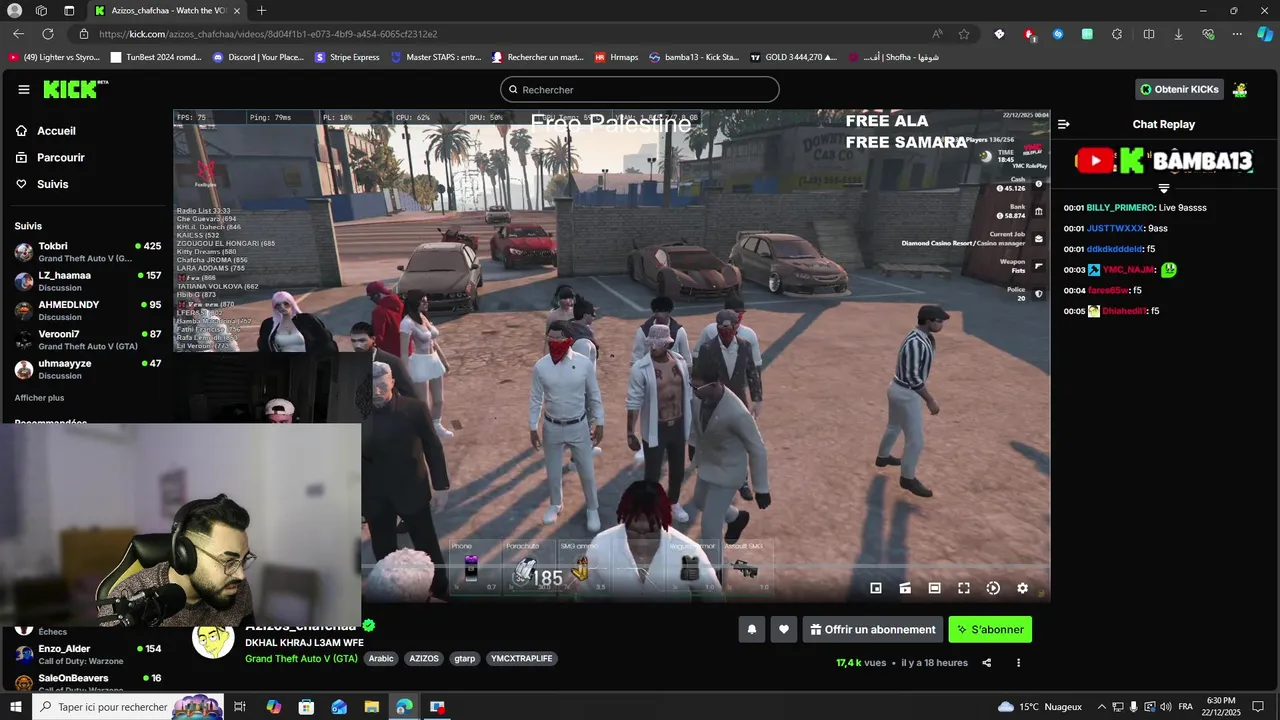This screenshot has width=1280, height=720.
Task: Open BILLY_PRIMERO's chat username
Action: click(x=1120, y=208)
